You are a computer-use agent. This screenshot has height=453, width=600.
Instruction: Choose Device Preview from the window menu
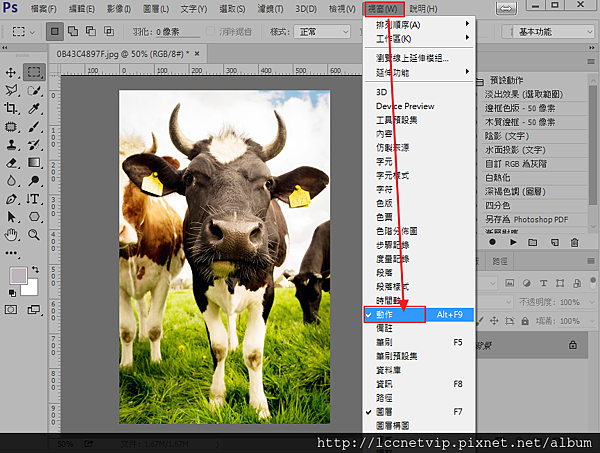pyautogui.click(x=405, y=106)
